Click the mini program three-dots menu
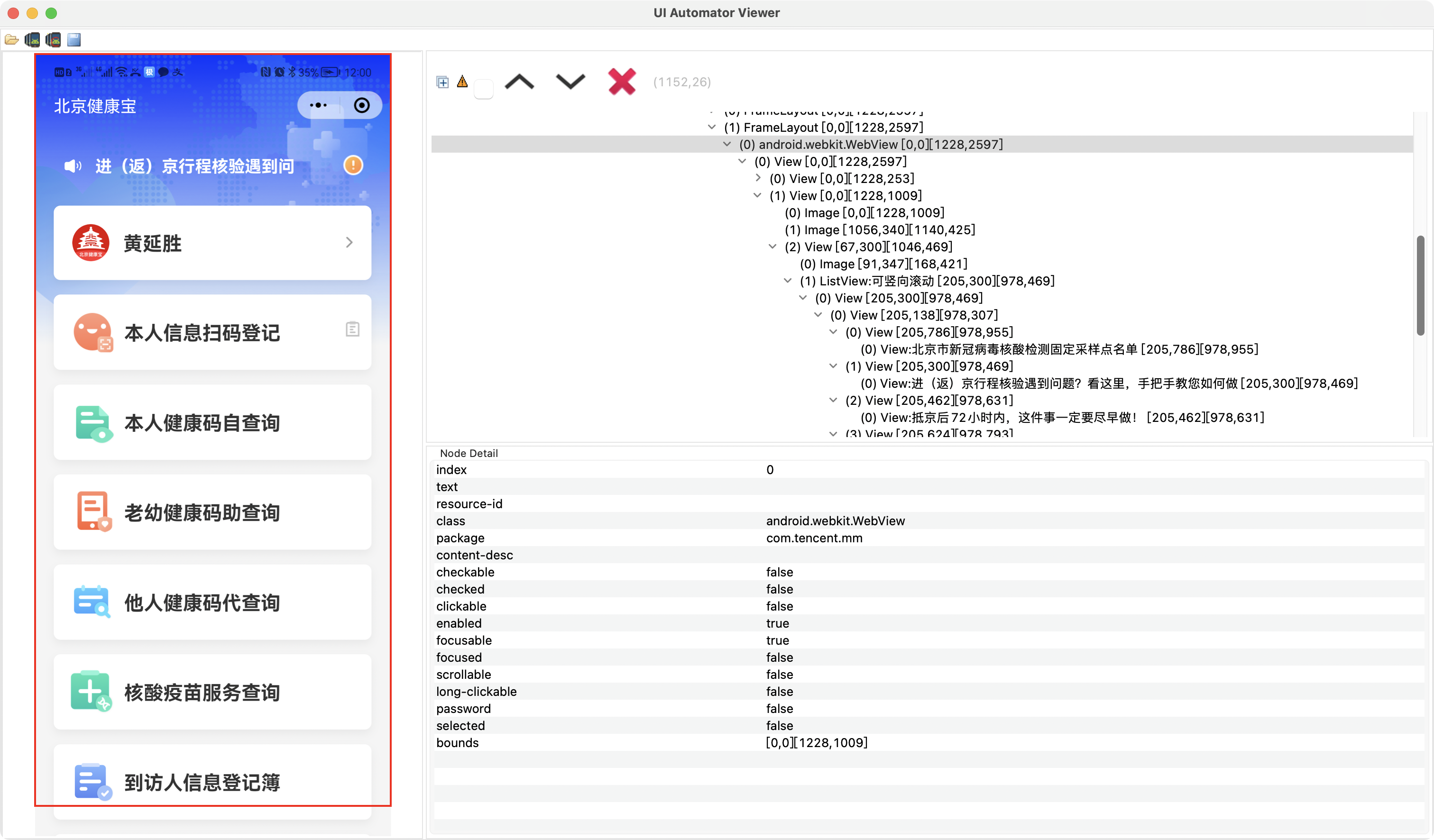The image size is (1434, 840). (x=318, y=105)
